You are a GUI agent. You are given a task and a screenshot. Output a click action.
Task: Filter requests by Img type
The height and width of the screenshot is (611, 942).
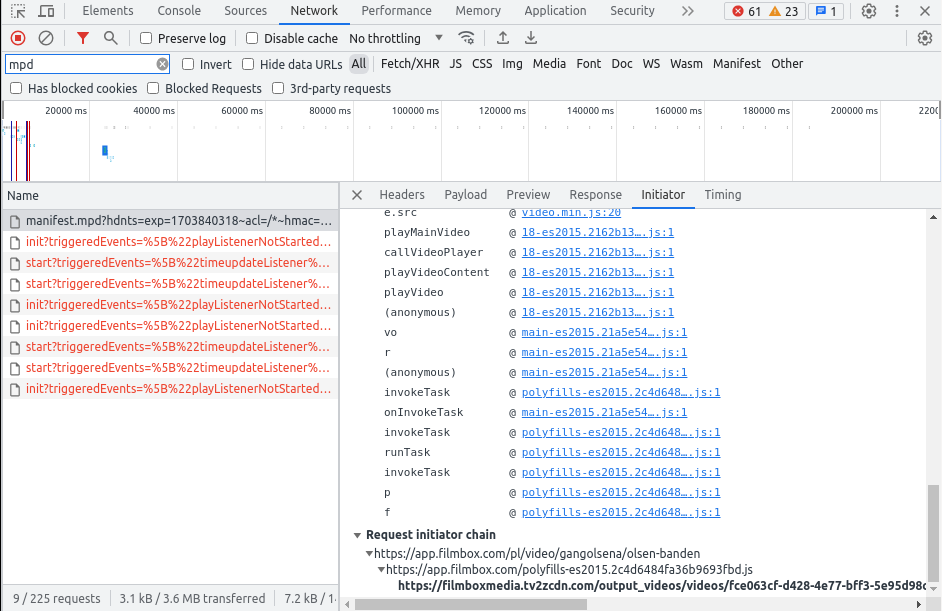(x=512, y=64)
